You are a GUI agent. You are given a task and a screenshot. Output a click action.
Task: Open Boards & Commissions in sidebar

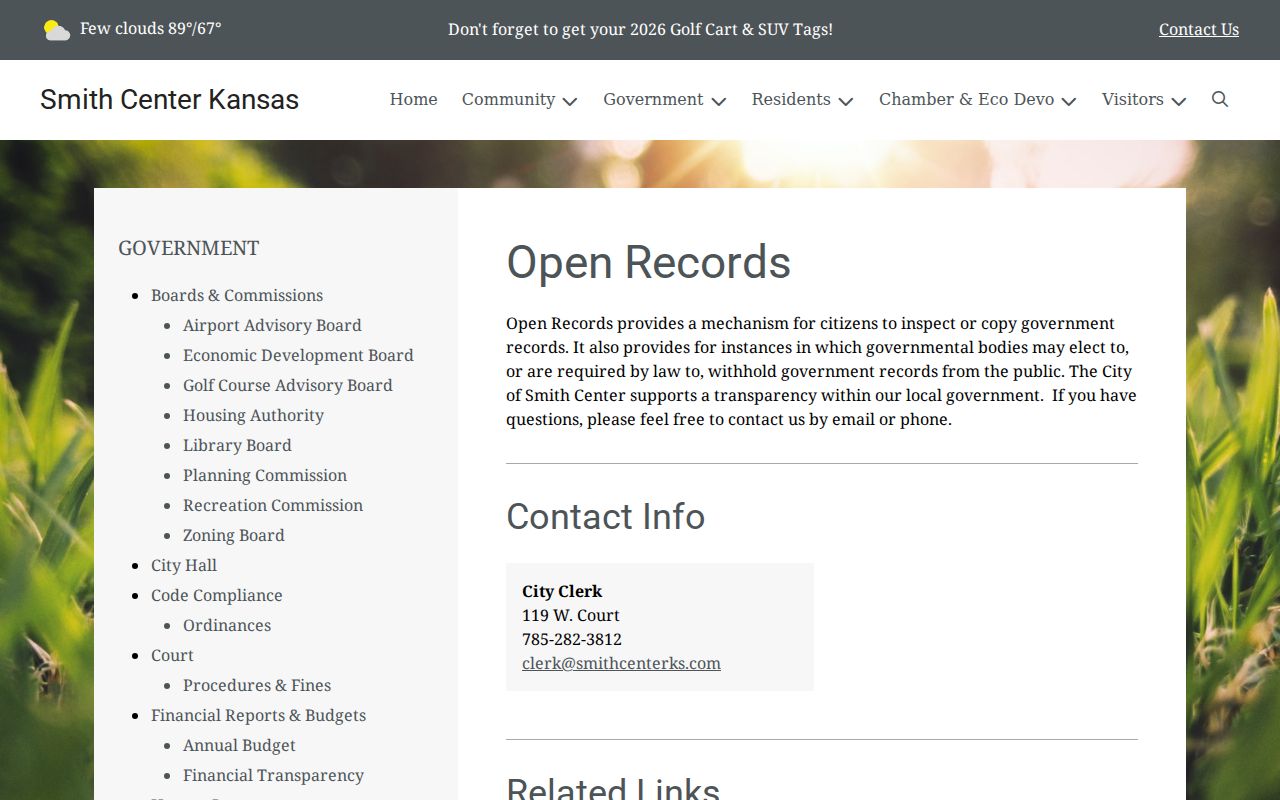click(237, 295)
